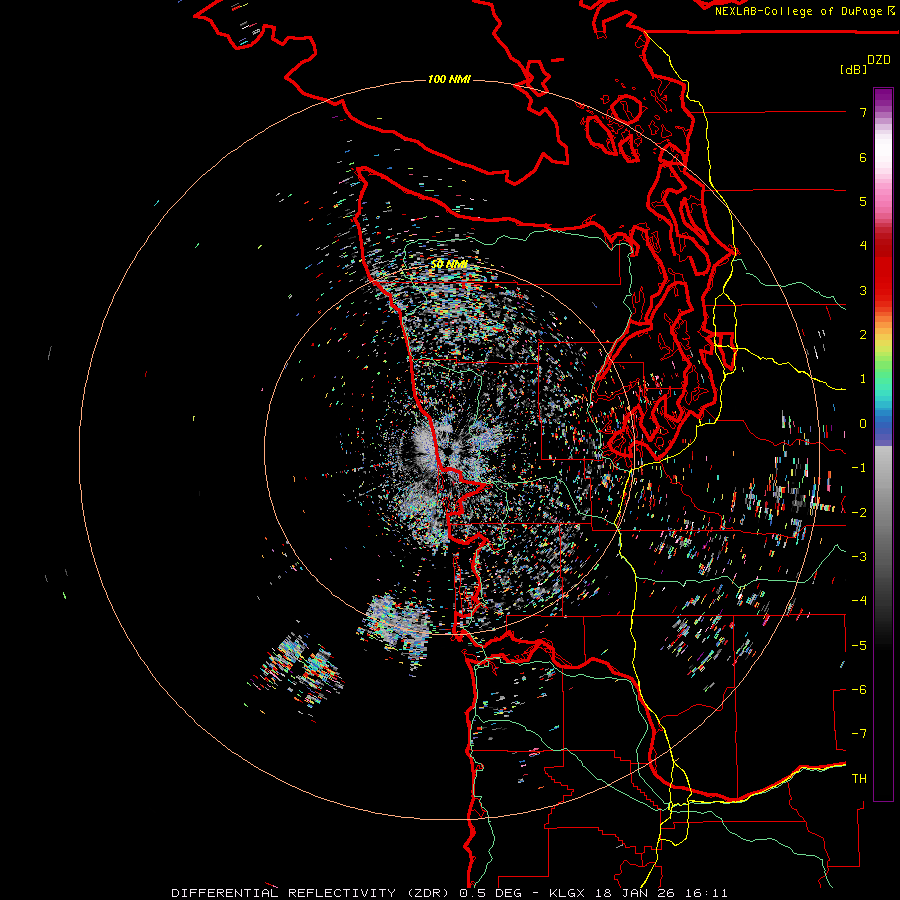Image resolution: width=900 pixels, height=900 pixels.
Task: Click the -1 value on color scale
Action: pyautogui.click(x=859, y=468)
